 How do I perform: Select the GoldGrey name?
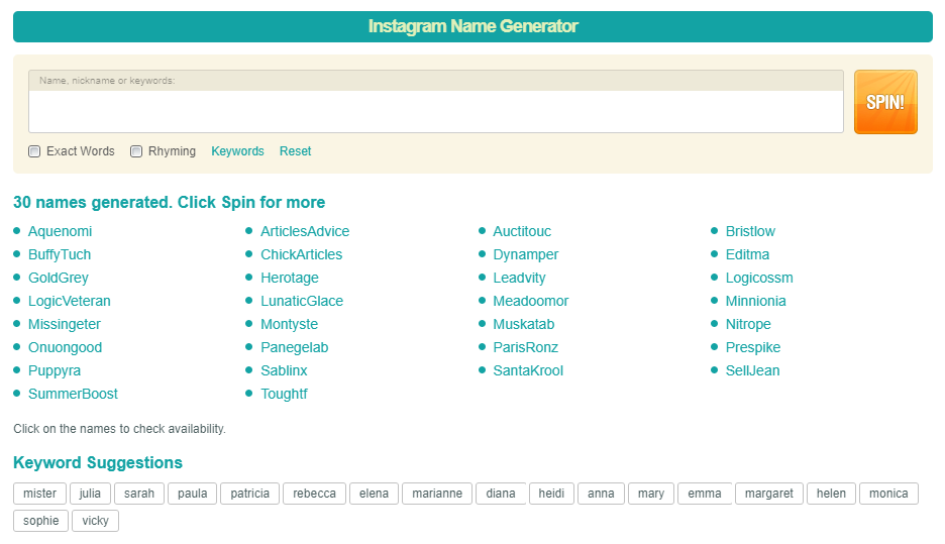[x=58, y=278]
